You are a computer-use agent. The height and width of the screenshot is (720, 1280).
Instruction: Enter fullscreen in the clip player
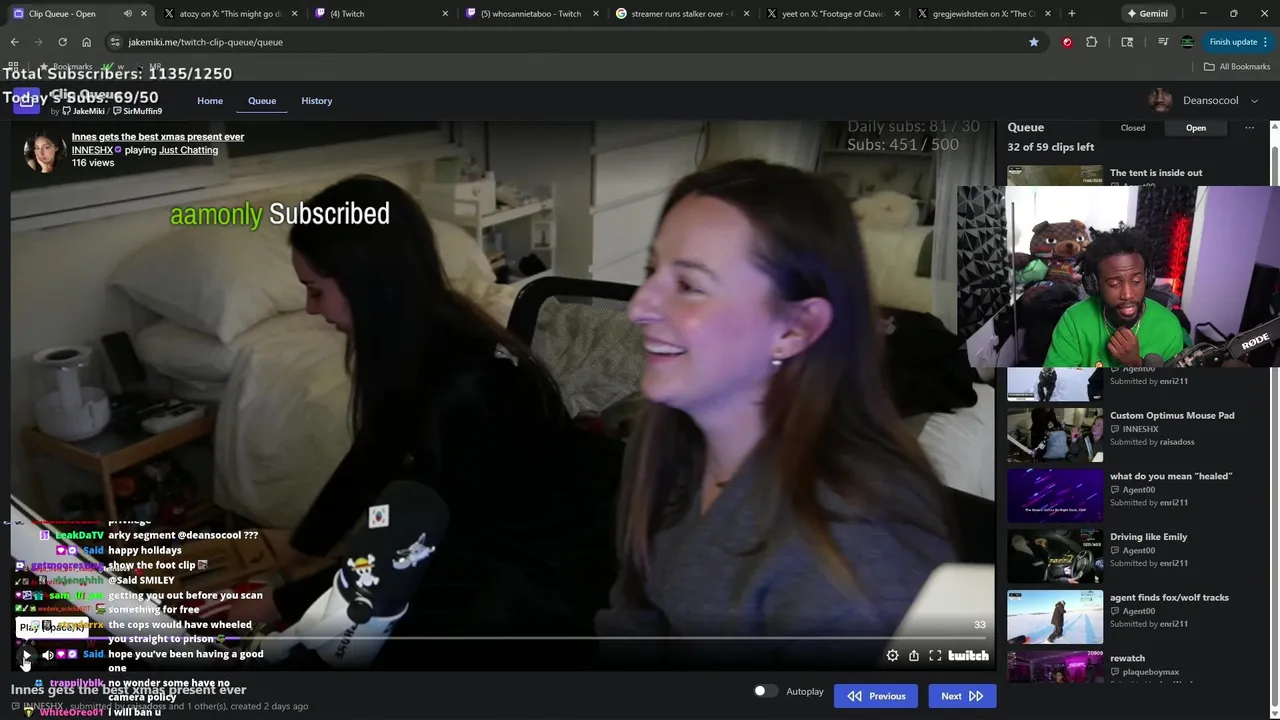(x=935, y=656)
